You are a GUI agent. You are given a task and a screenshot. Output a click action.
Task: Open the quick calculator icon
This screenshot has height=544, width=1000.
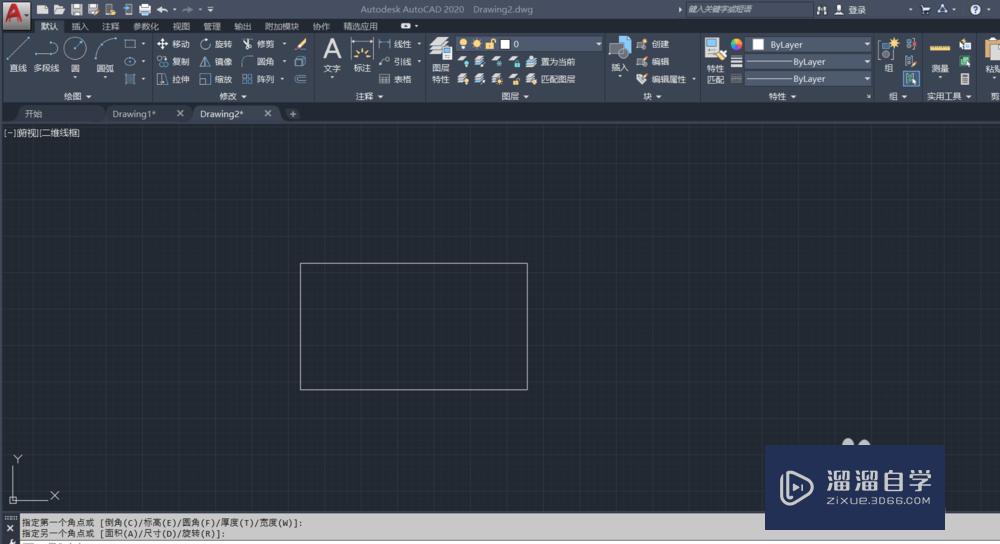965,79
